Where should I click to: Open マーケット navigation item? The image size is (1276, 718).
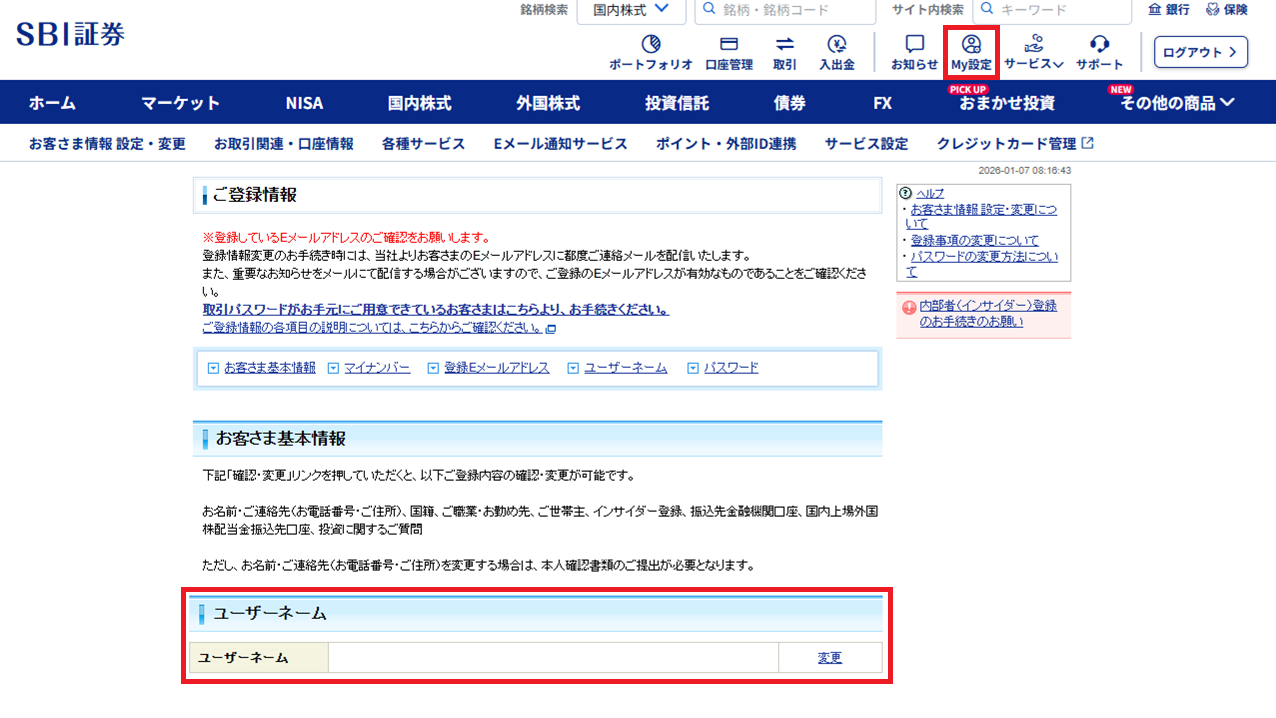(180, 103)
